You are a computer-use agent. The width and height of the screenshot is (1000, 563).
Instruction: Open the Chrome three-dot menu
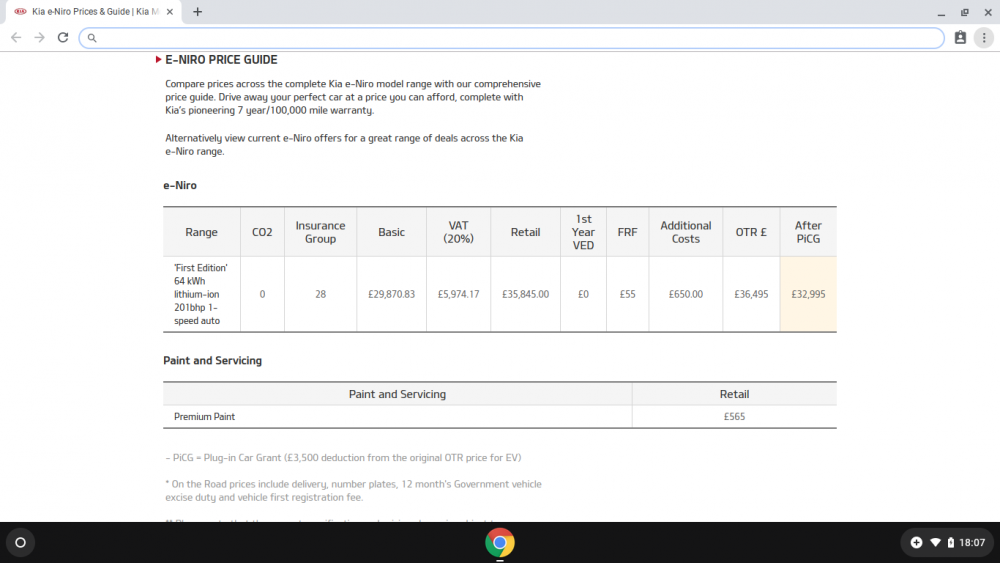click(984, 38)
